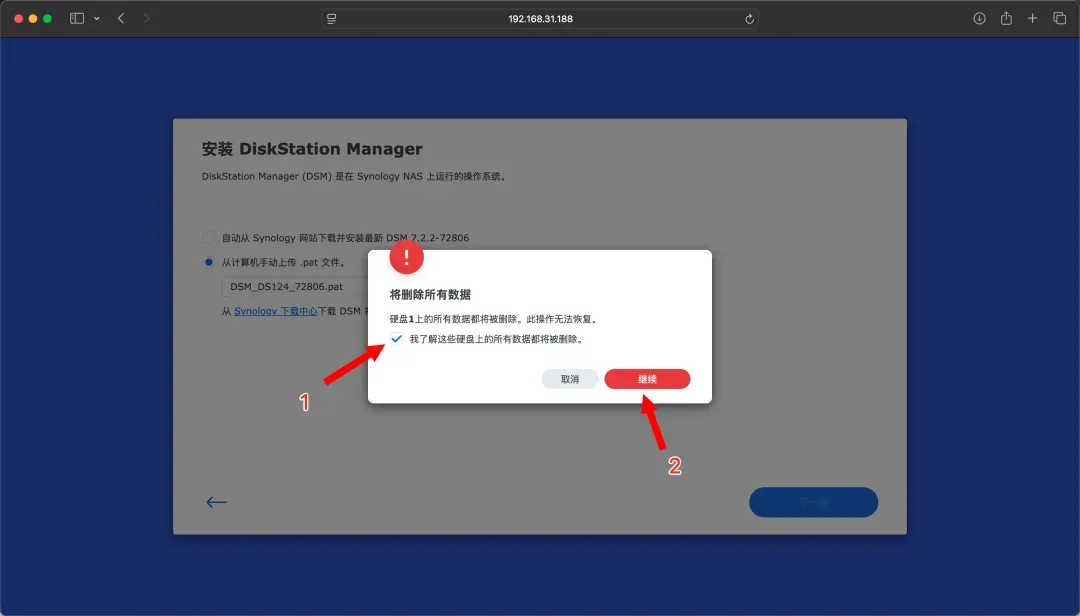Select the manual .pat upload radio option
This screenshot has height=616, width=1080.
[208, 262]
